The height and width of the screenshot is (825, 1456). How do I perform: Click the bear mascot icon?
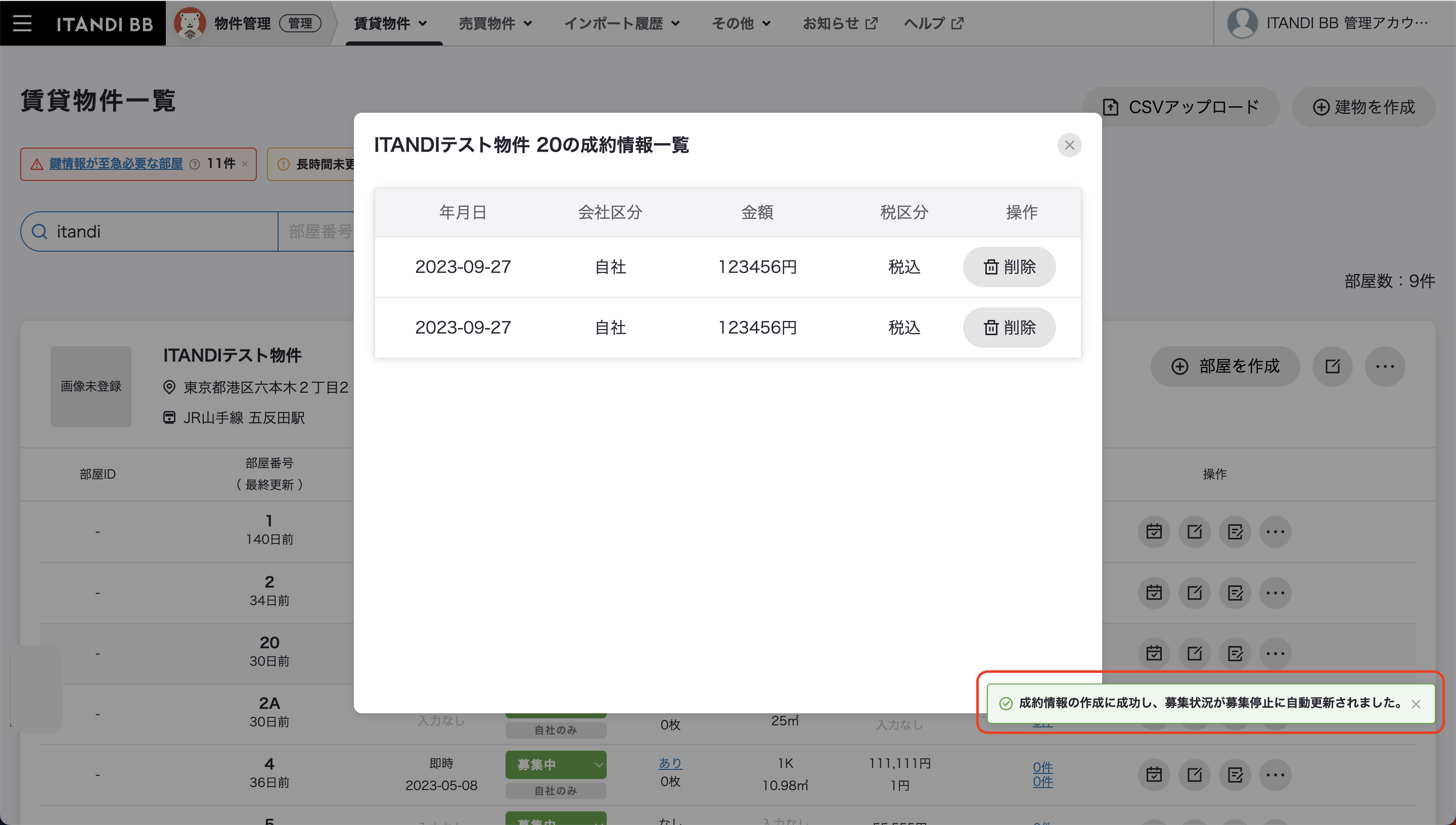tap(190, 23)
